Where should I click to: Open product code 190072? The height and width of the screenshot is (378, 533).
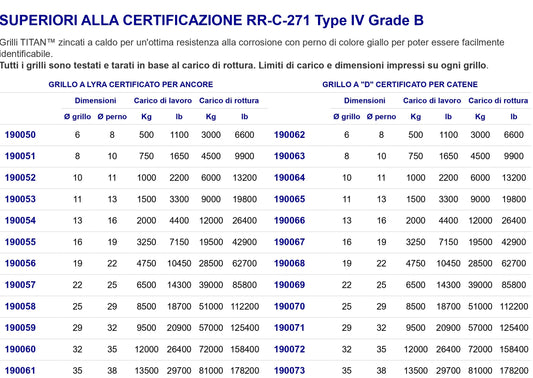point(290,349)
